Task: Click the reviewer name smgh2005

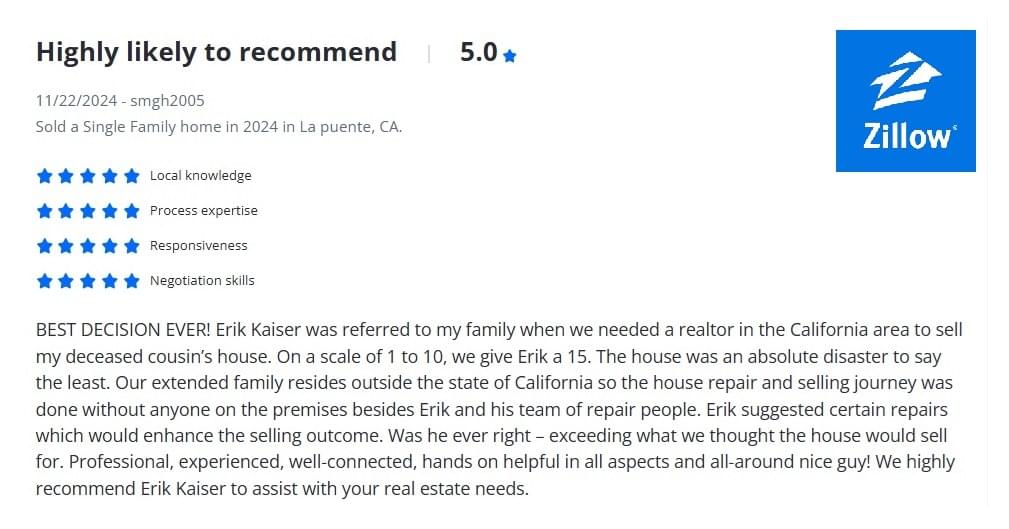Action: (x=167, y=101)
